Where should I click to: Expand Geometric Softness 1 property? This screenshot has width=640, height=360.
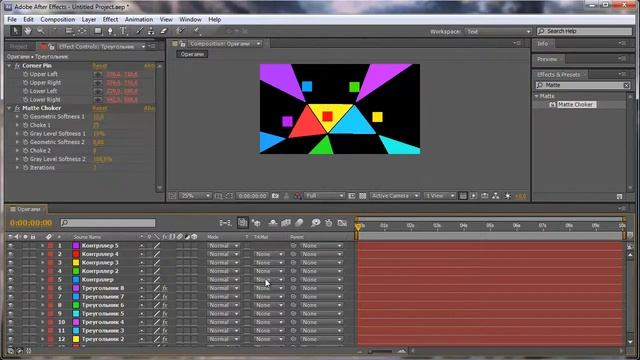pyautogui.click(x=18, y=117)
